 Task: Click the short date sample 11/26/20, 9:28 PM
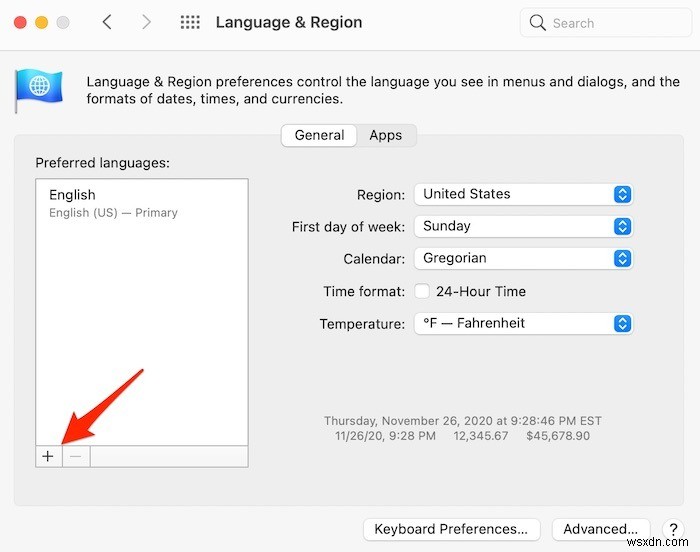[385, 436]
